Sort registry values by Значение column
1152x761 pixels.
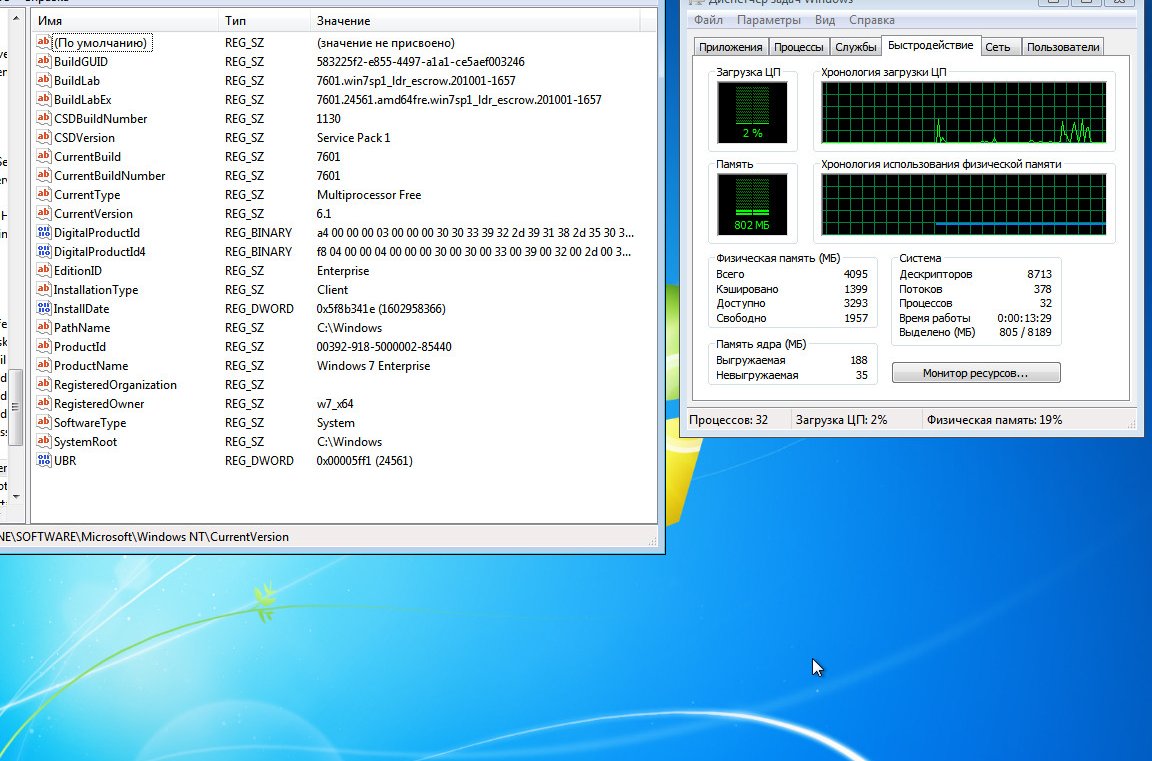(475, 21)
